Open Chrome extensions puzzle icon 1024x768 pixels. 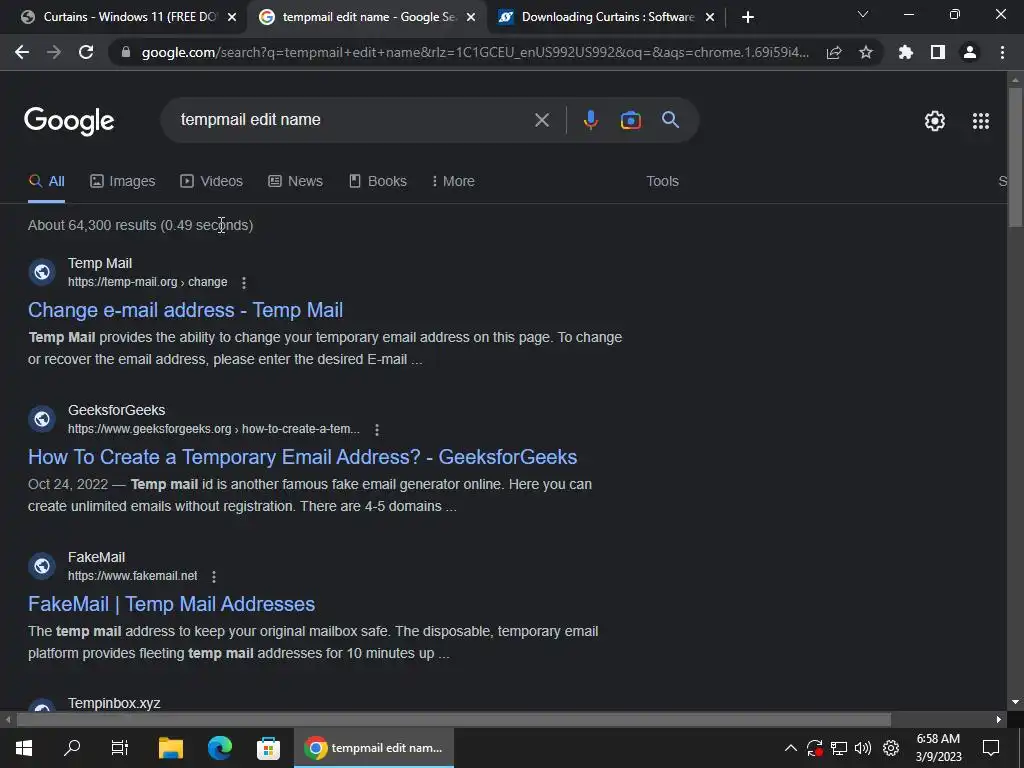pos(906,52)
